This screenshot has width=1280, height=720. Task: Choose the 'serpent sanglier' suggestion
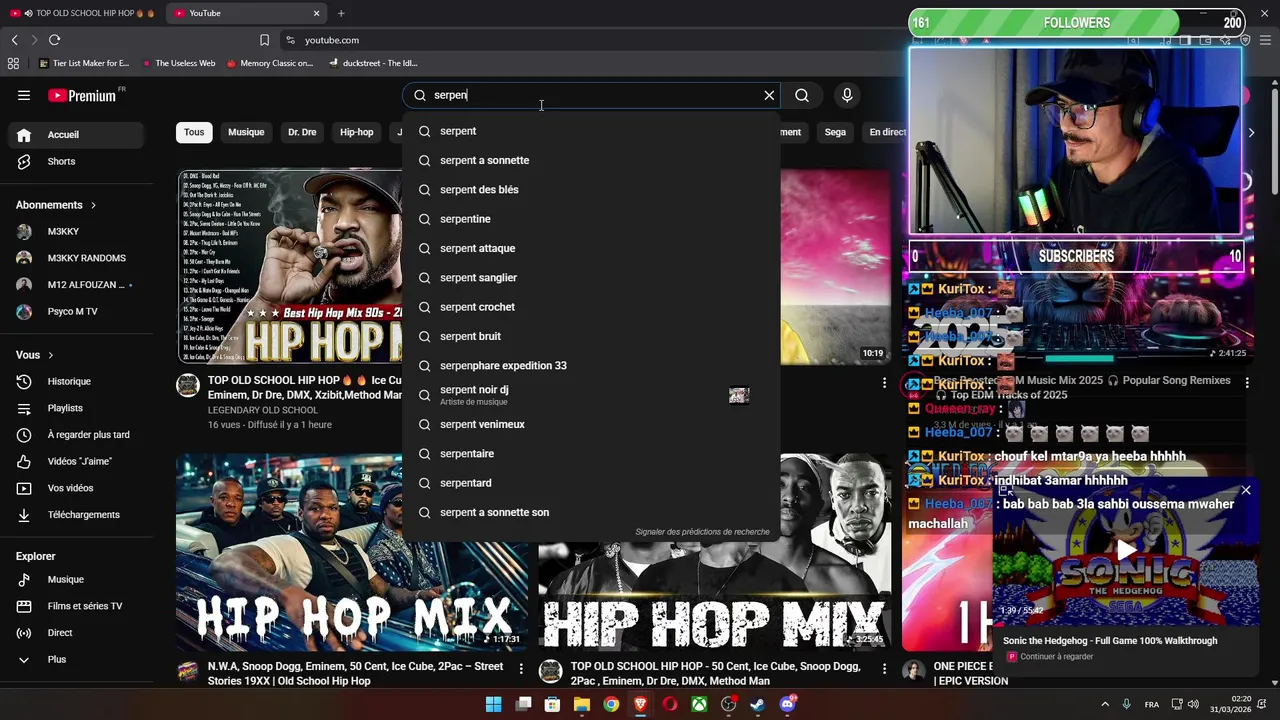(591, 277)
